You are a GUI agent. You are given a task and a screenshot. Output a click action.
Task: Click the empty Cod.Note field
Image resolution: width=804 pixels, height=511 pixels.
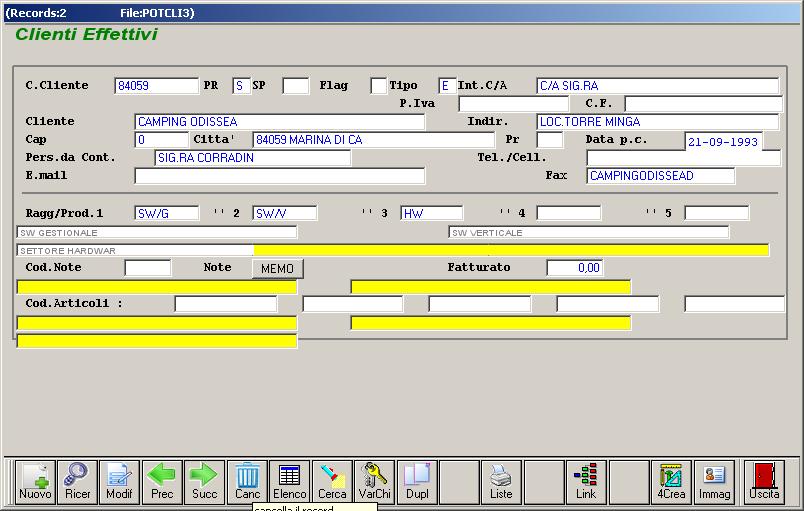148,268
